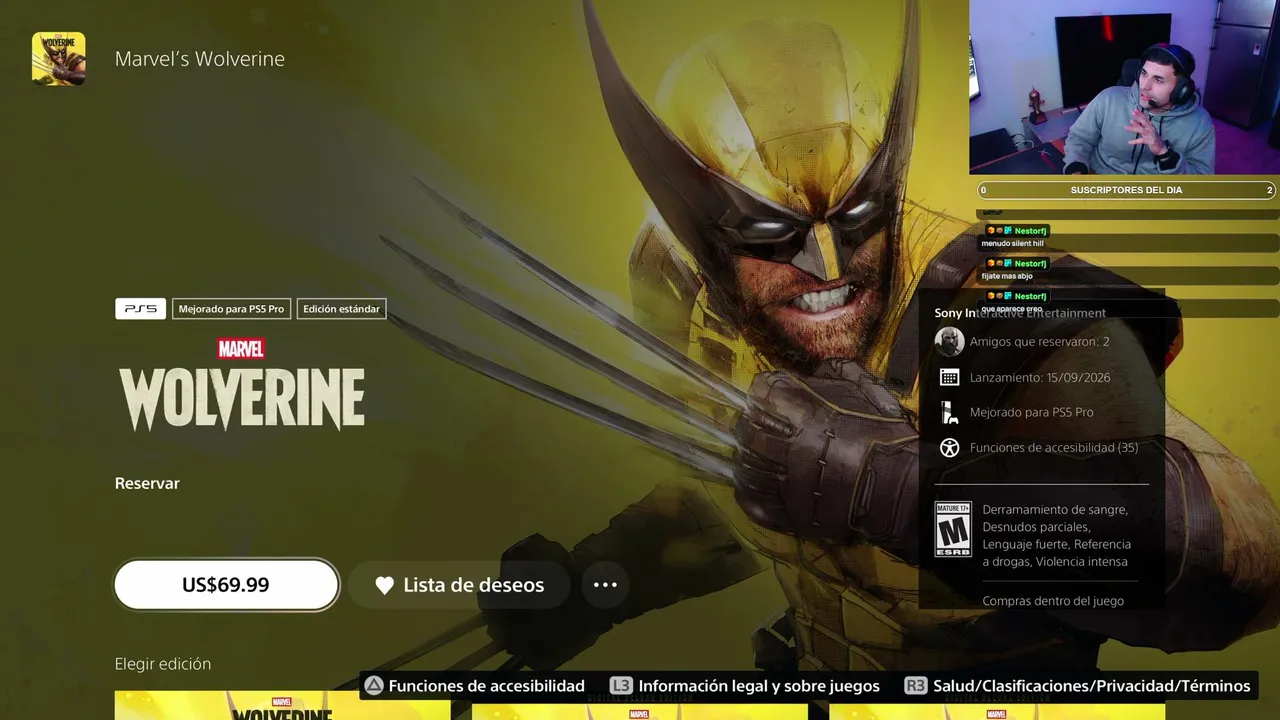Click the SUSCRIPTORES DEL DIA progress bar
This screenshot has height=720, width=1280.
[x=1126, y=190]
